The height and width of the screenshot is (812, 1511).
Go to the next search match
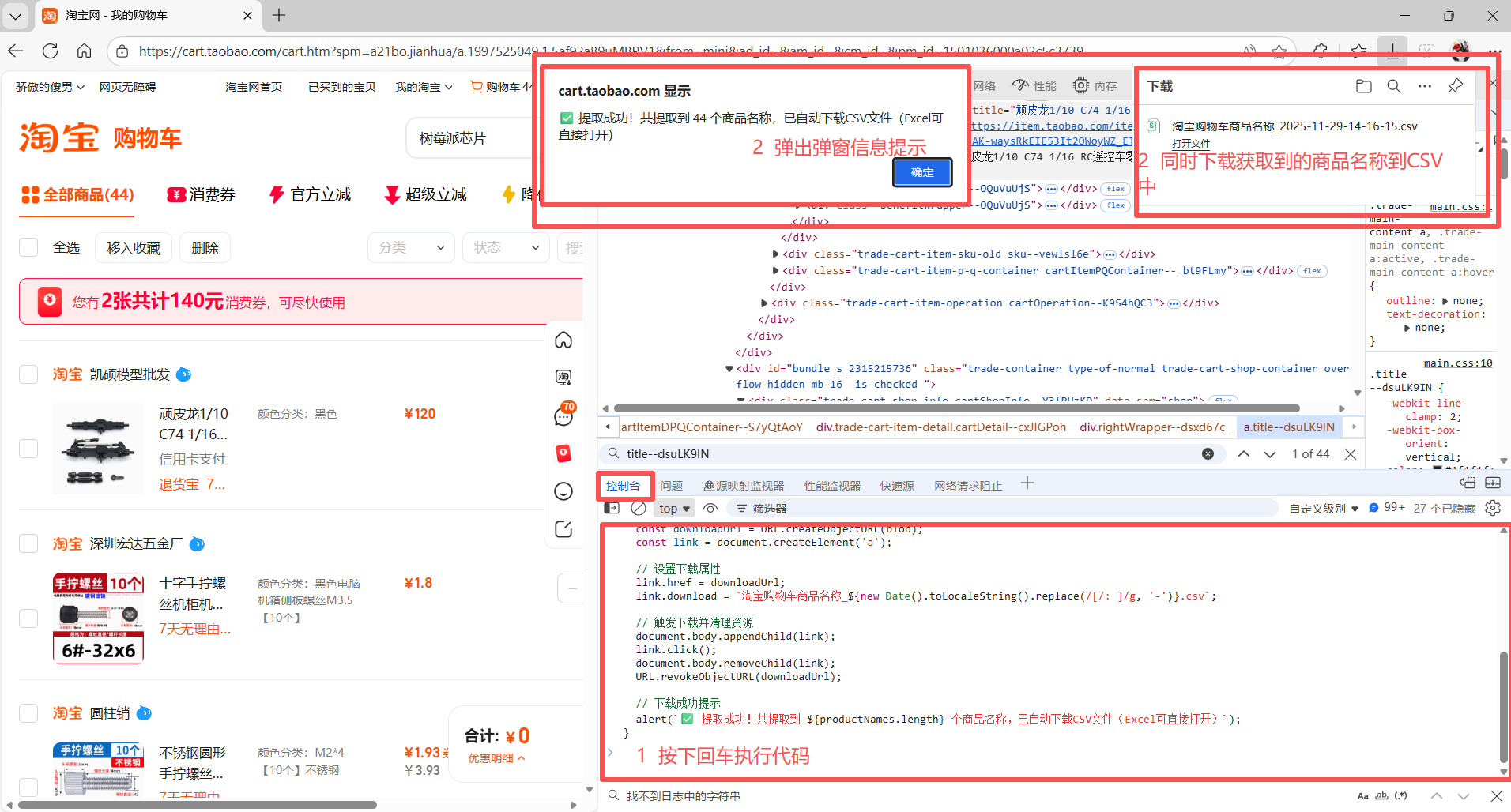1270,454
